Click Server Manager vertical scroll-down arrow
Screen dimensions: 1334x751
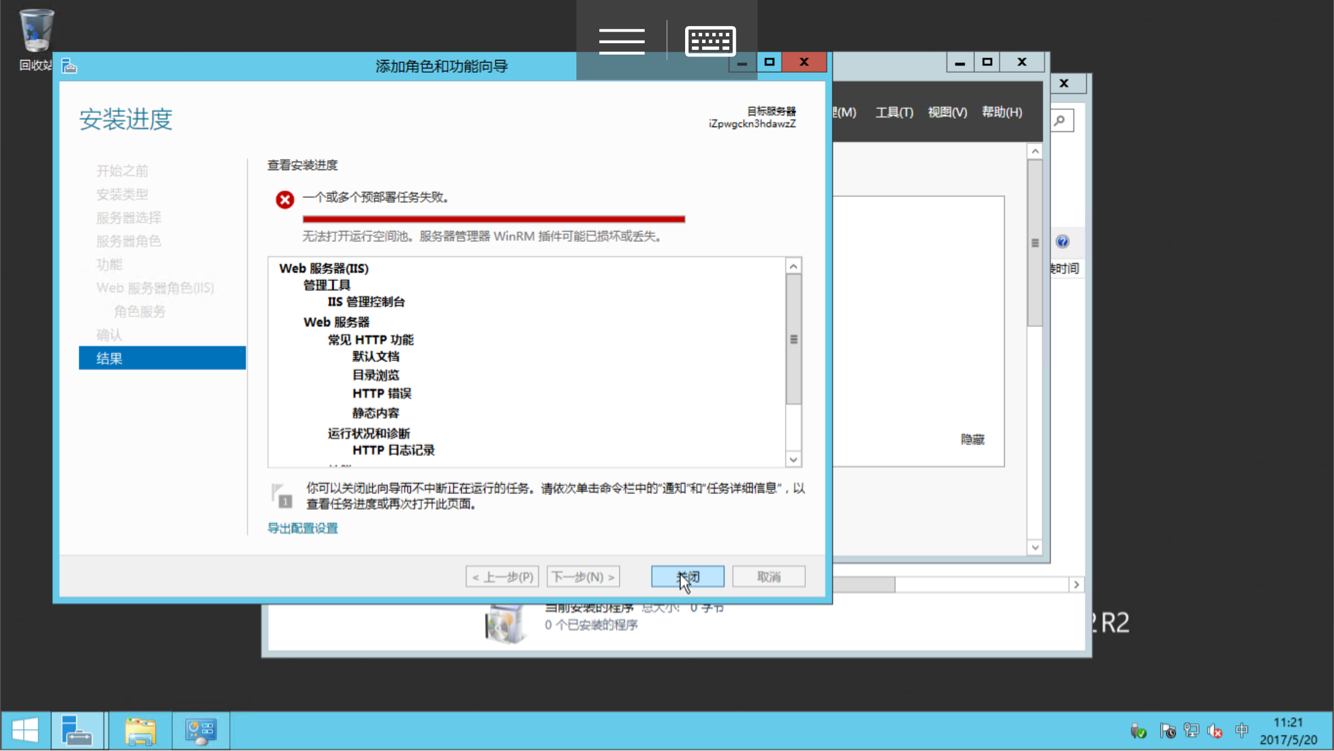point(1035,548)
